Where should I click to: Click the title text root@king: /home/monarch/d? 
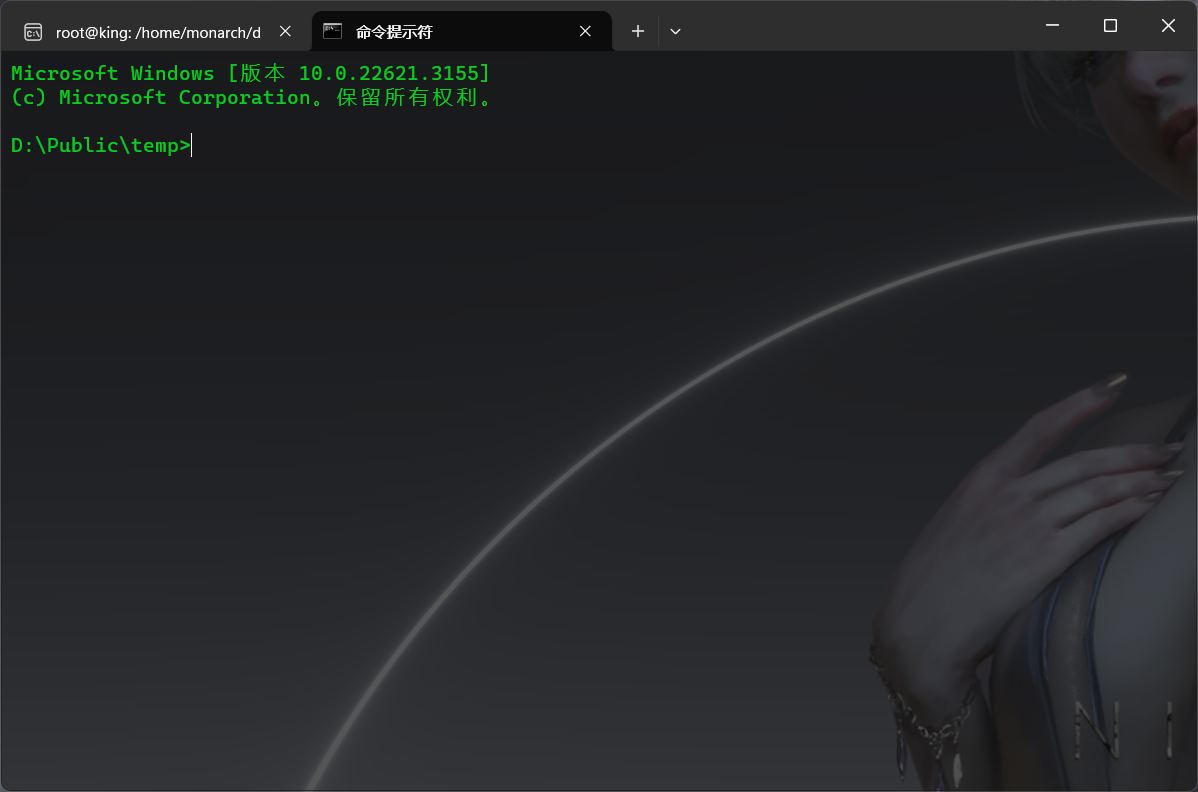tap(160, 31)
